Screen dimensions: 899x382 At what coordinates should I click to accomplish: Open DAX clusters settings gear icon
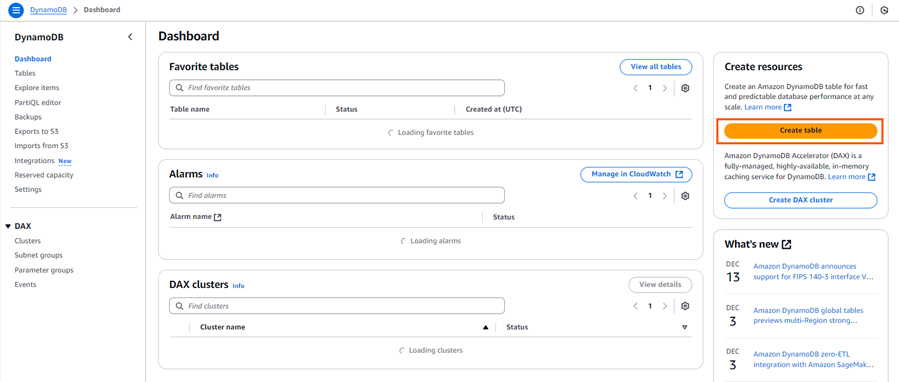point(685,306)
